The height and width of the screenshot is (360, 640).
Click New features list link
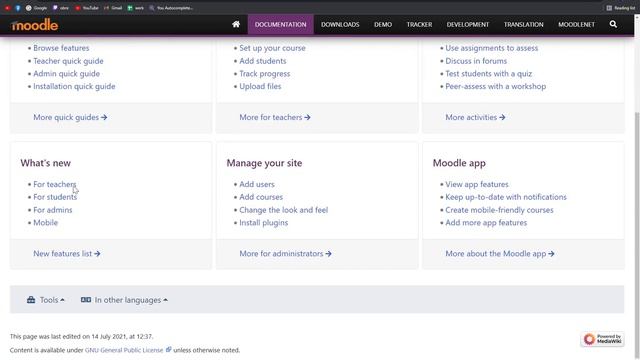point(67,253)
